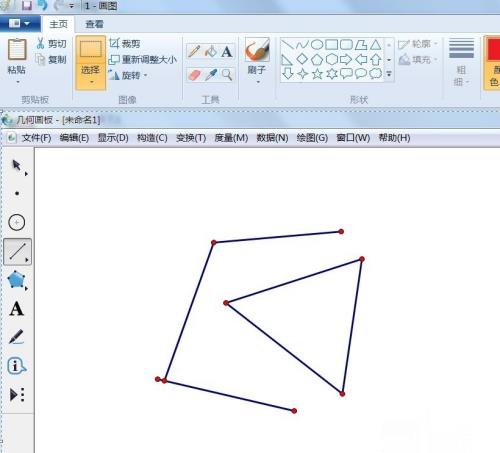Click the Copy (复制) button
This screenshot has height=453, width=500.
click(x=51, y=59)
